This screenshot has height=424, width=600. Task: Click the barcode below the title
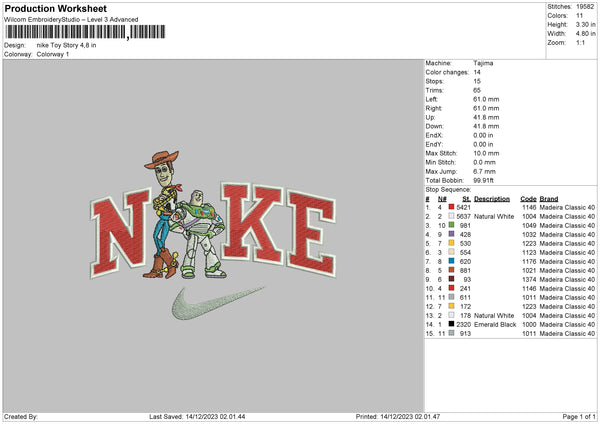[x=85, y=32]
